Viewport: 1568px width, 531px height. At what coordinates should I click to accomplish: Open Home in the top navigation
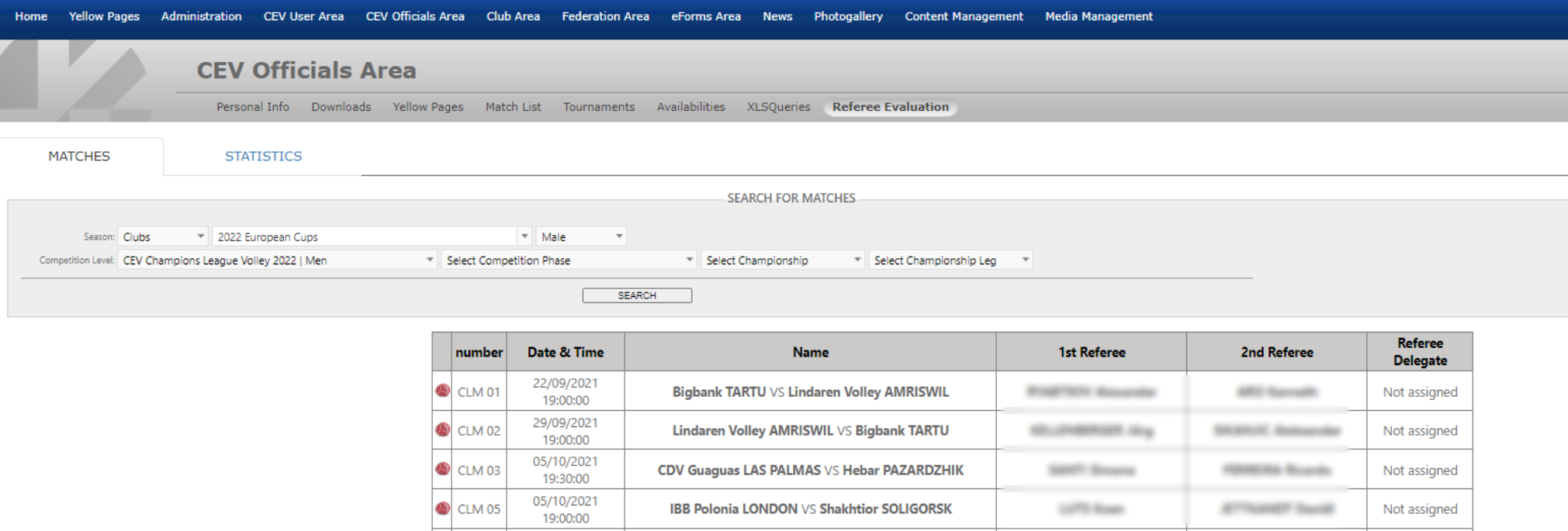click(31, 16)
